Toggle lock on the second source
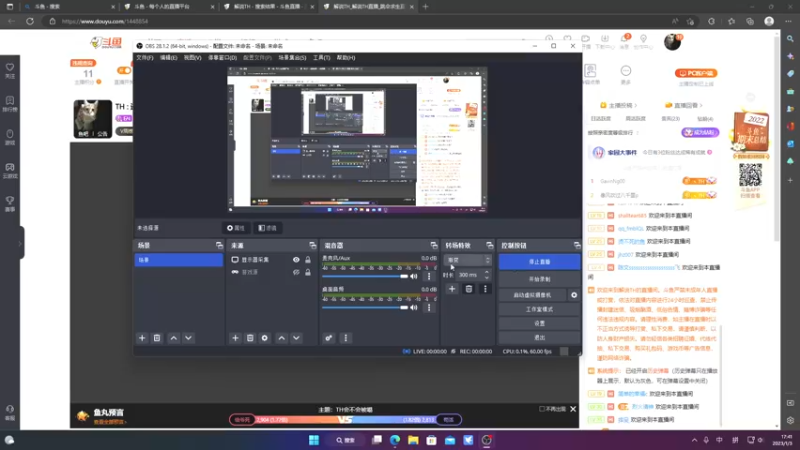 (308, 272)
